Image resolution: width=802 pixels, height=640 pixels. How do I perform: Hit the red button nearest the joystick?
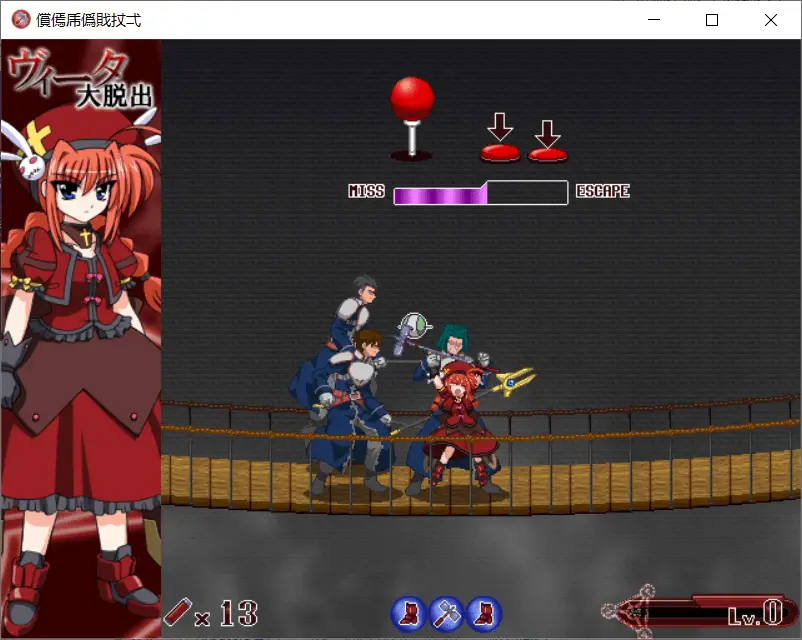(500, 152)
